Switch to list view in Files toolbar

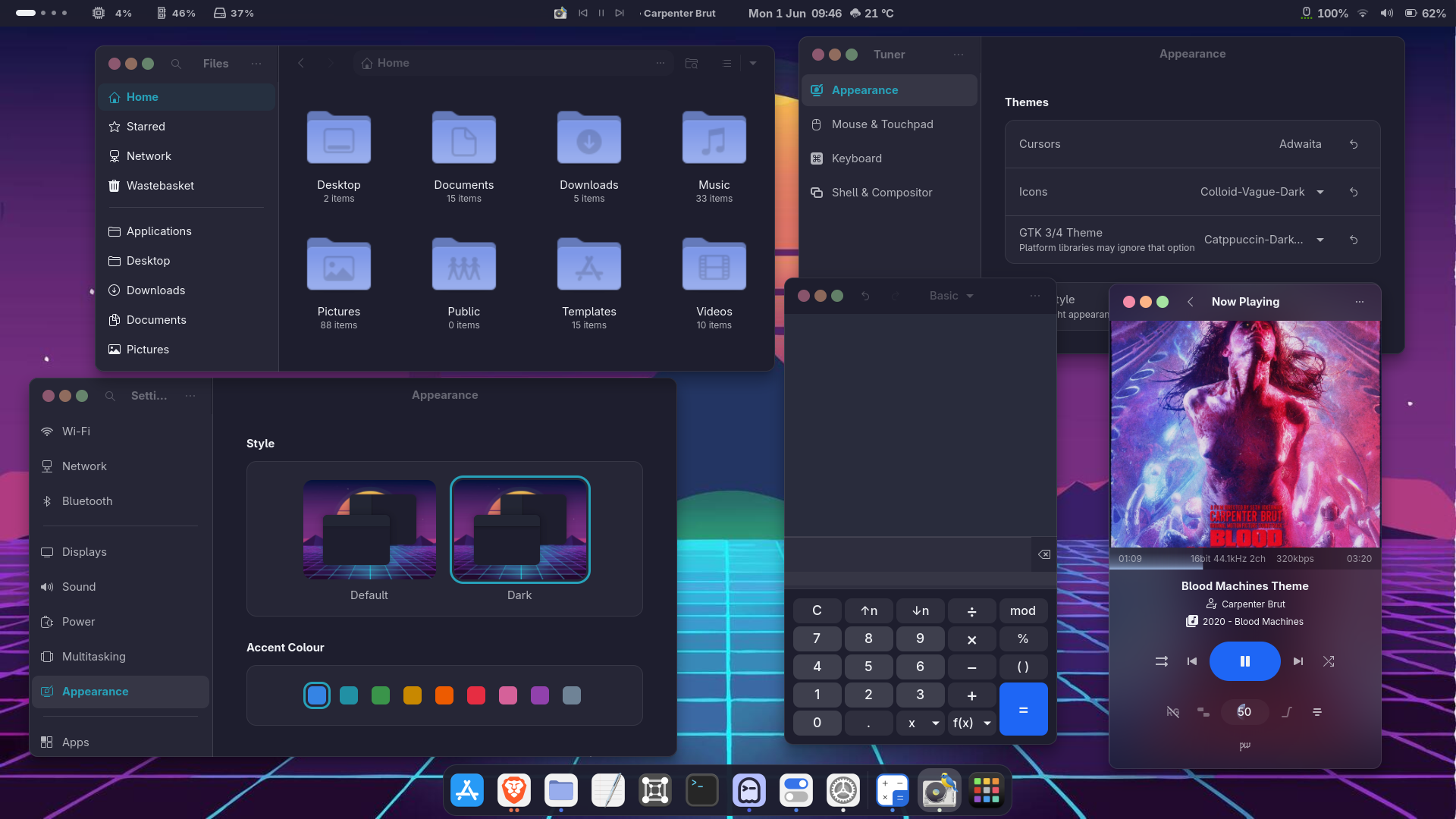click(x=726, y=63)
